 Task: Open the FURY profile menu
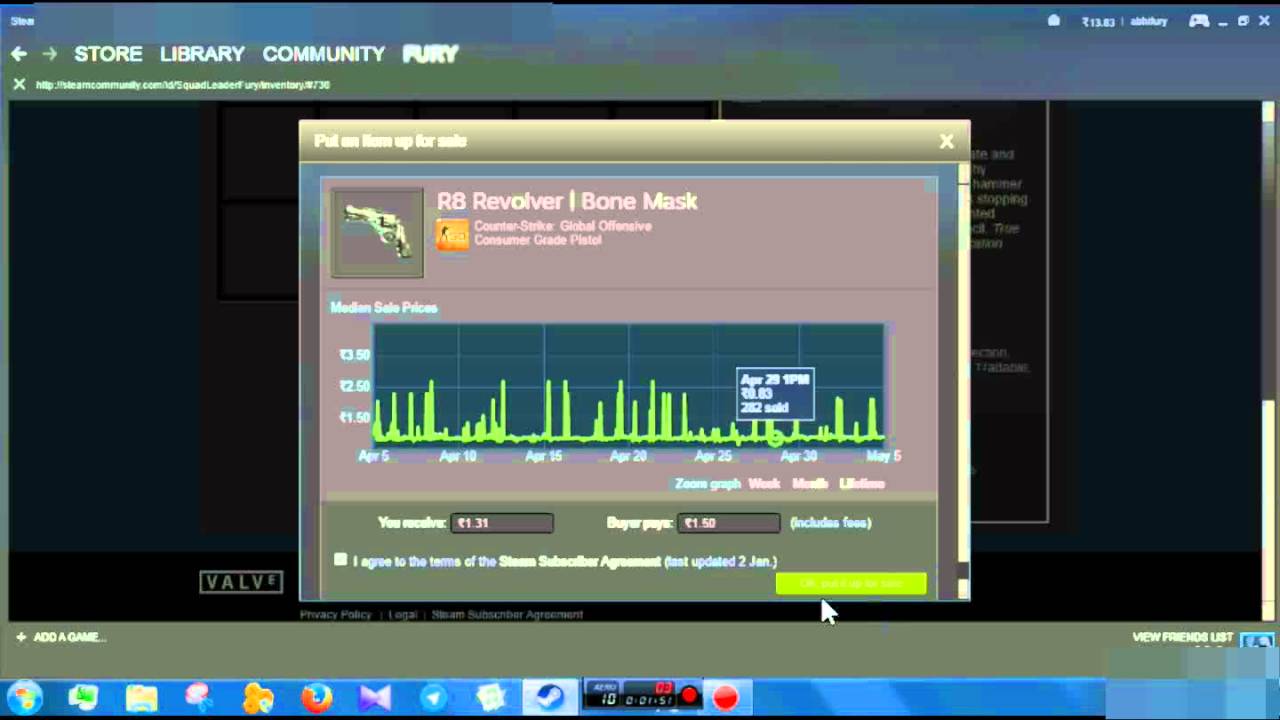[430, 54]
